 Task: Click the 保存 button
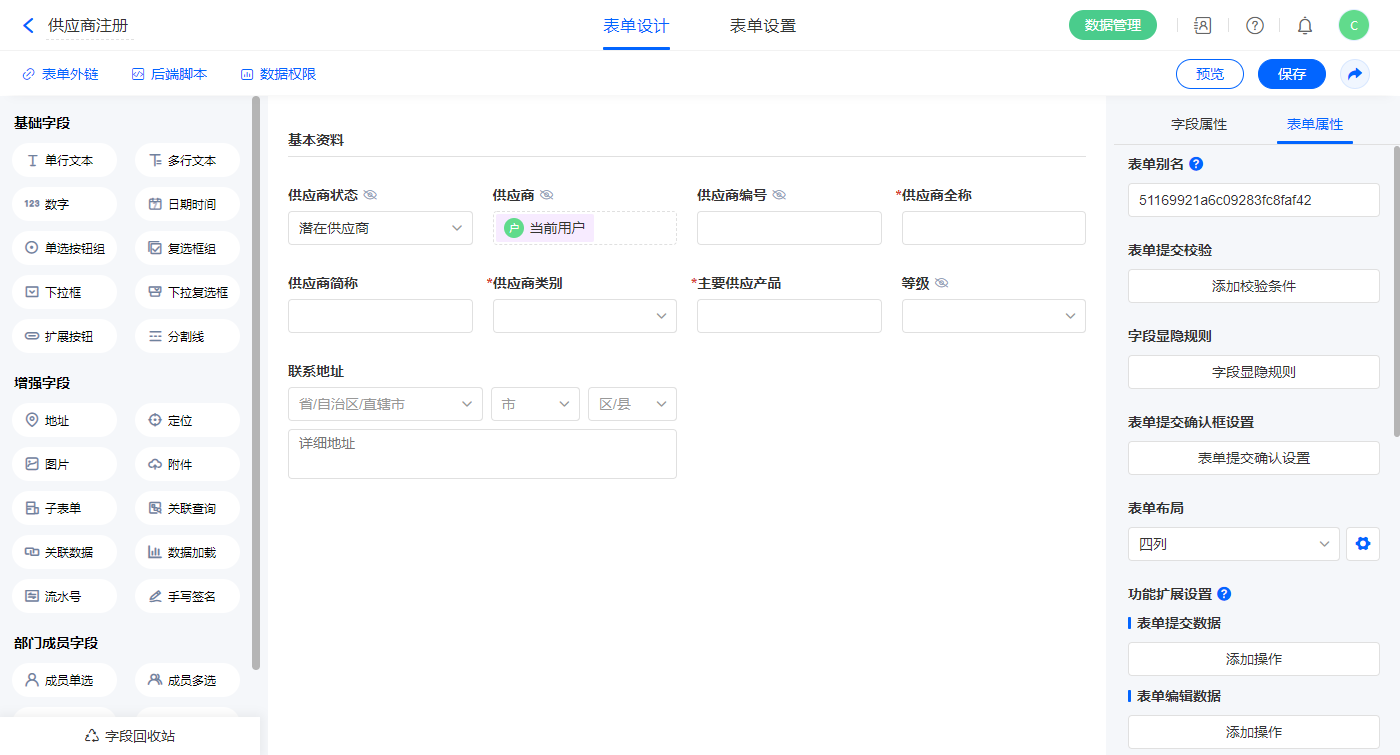pos(1291,74)
